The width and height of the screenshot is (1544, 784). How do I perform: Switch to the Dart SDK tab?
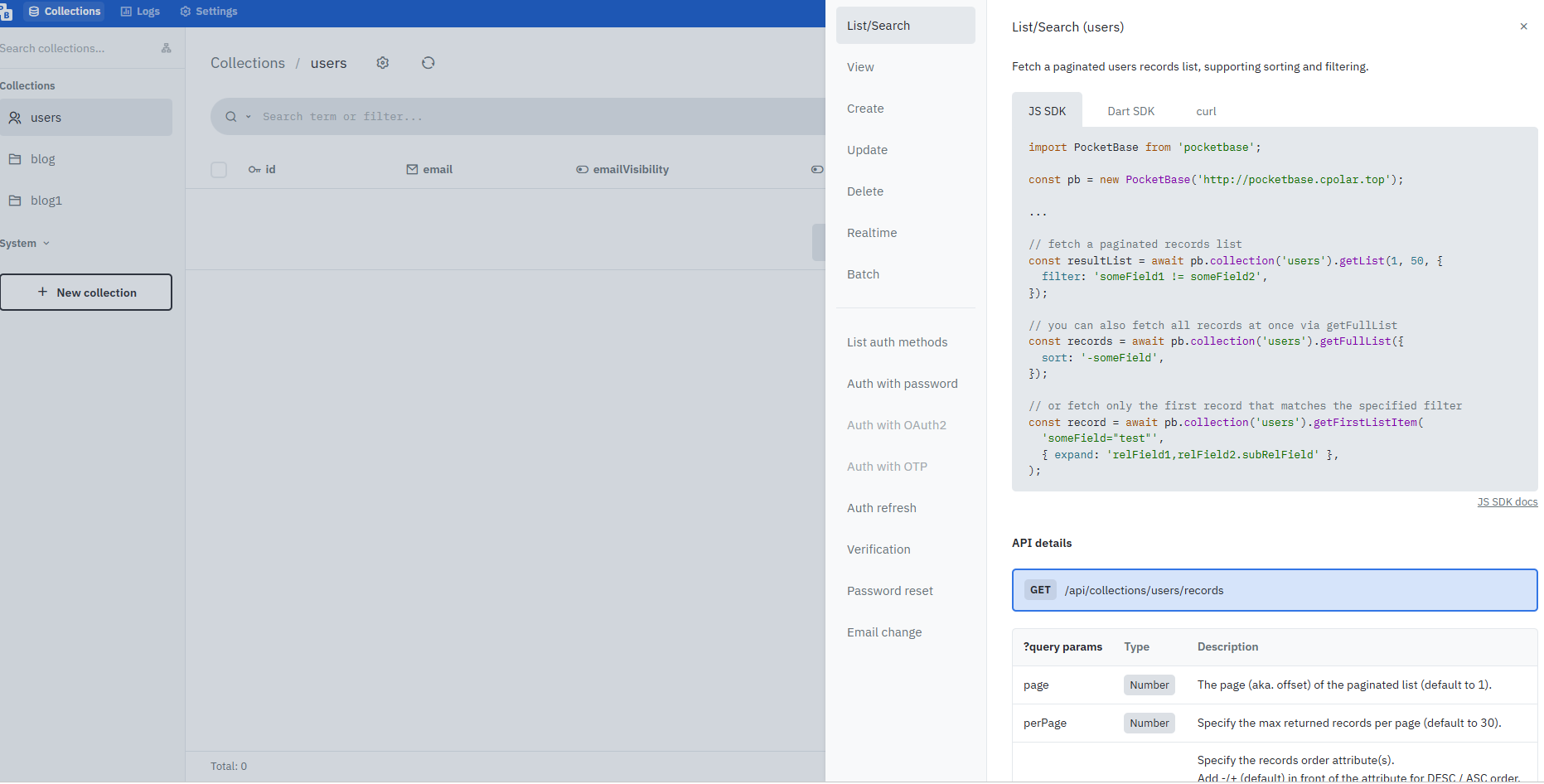pyautogui.click(x=1130, y=111)
